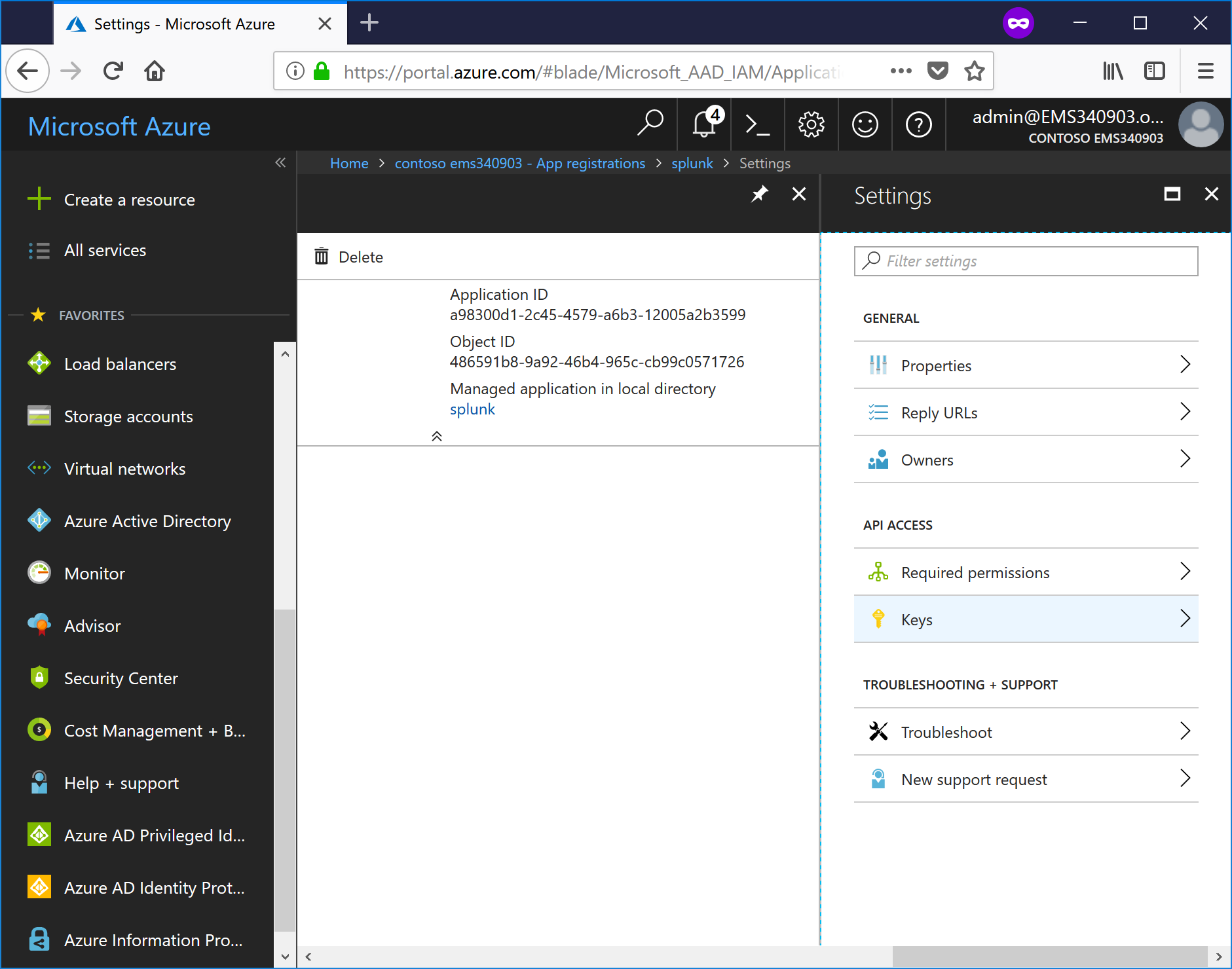Delete the splunk app registration
This screenshot has width=1232, height=969.
(x=349, y=257)
